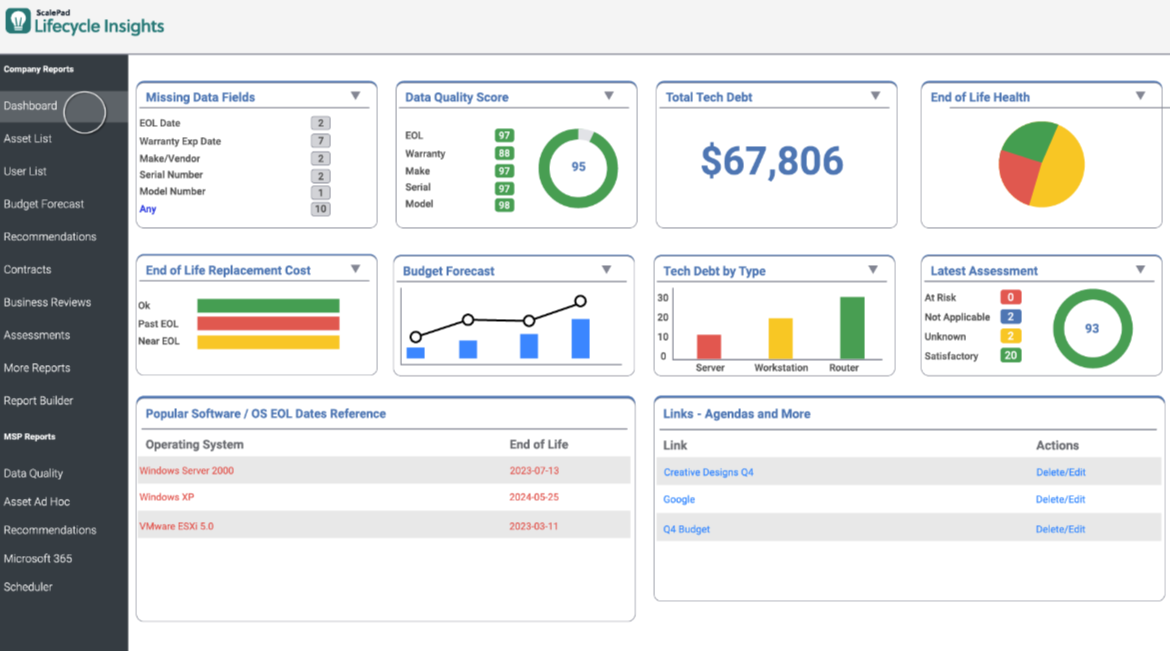The image size is (1170, 651).
Task: Open the Asset List report
Action: (28, 138)
